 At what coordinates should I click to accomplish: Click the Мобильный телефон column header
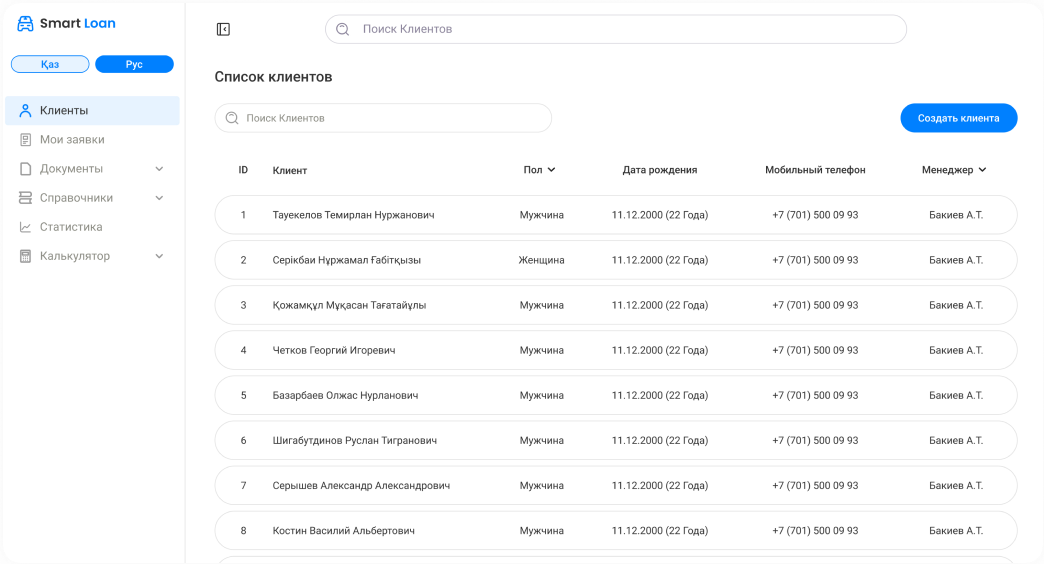815,170
